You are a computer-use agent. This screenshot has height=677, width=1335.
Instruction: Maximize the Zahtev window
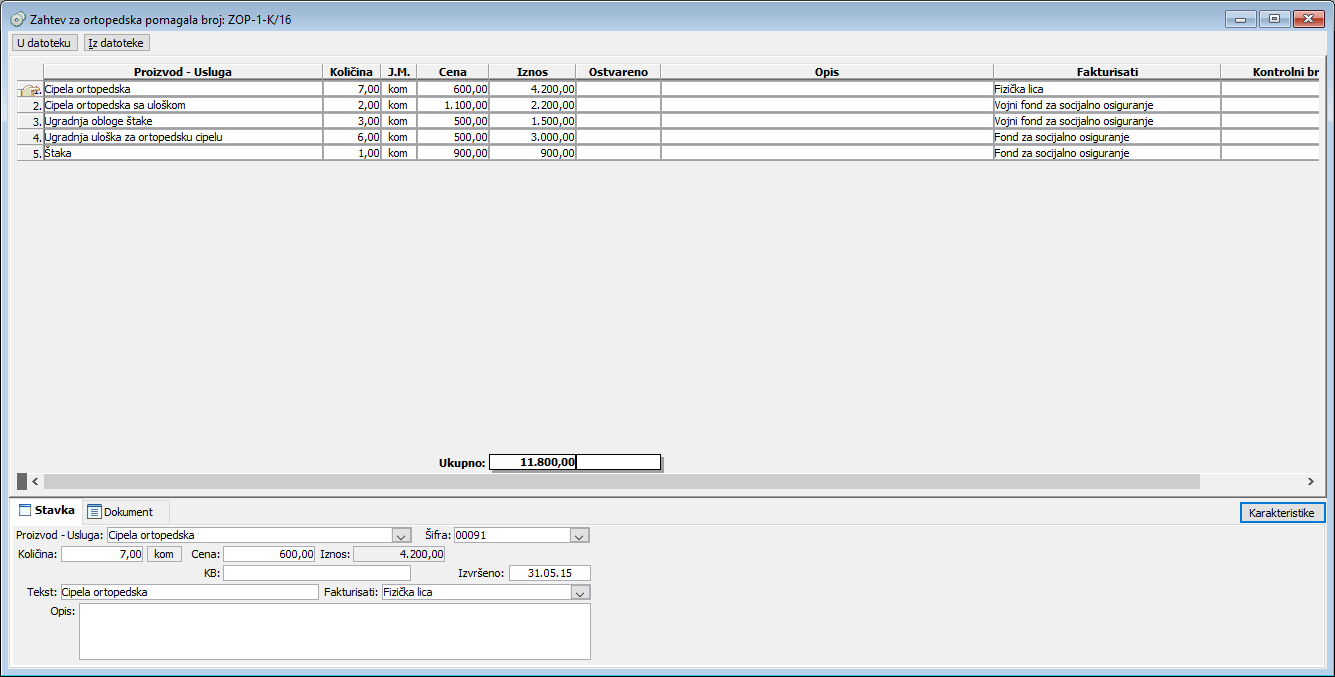click(1274, 19)
